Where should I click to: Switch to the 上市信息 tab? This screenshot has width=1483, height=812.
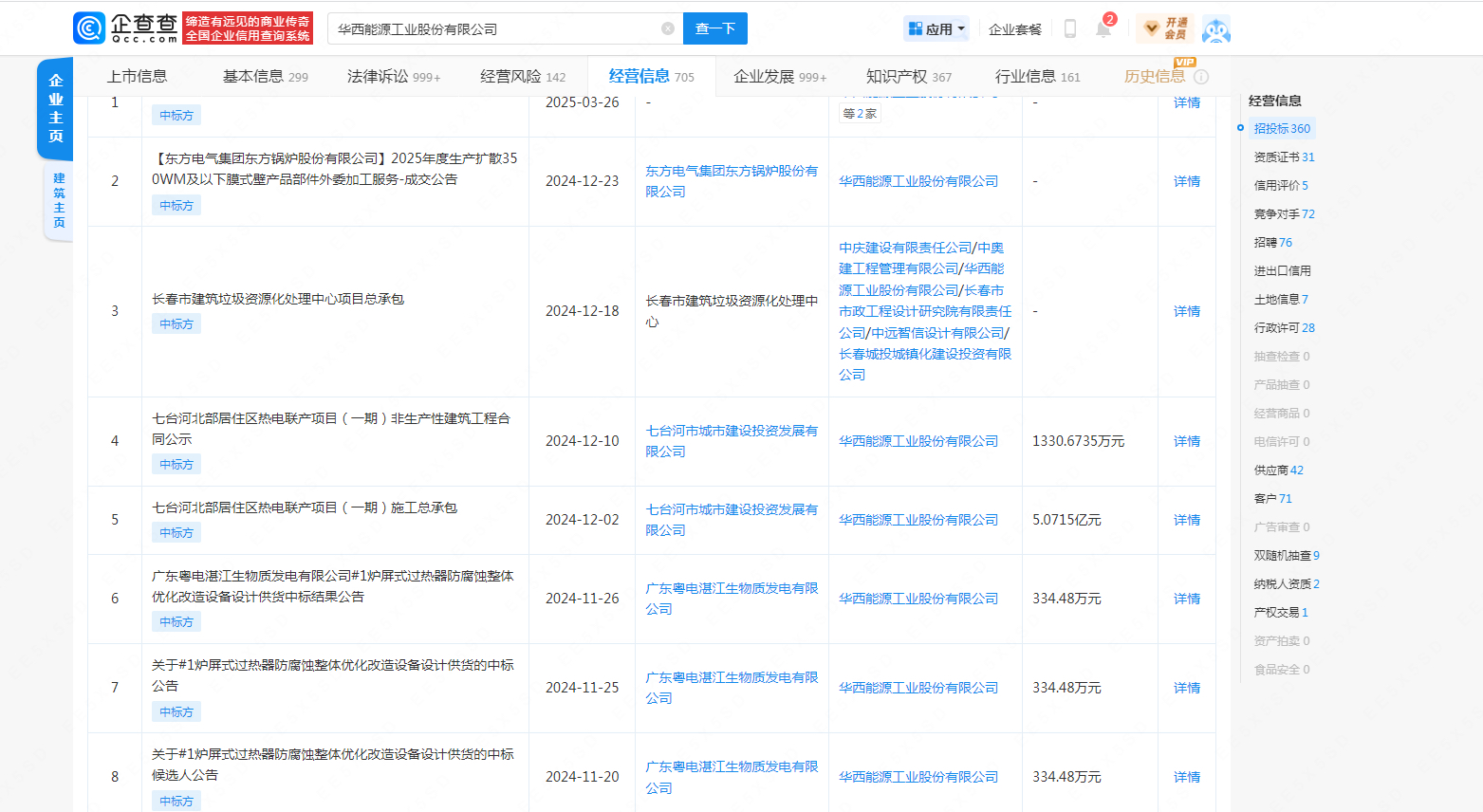tap(137, 77)
